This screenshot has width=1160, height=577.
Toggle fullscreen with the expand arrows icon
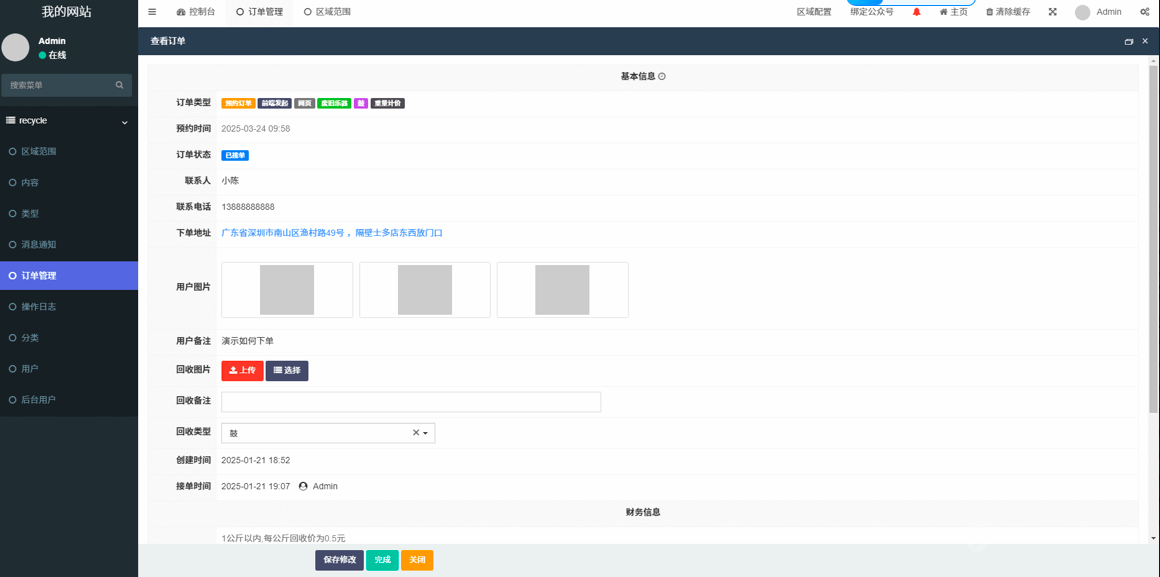(1053, 12)
